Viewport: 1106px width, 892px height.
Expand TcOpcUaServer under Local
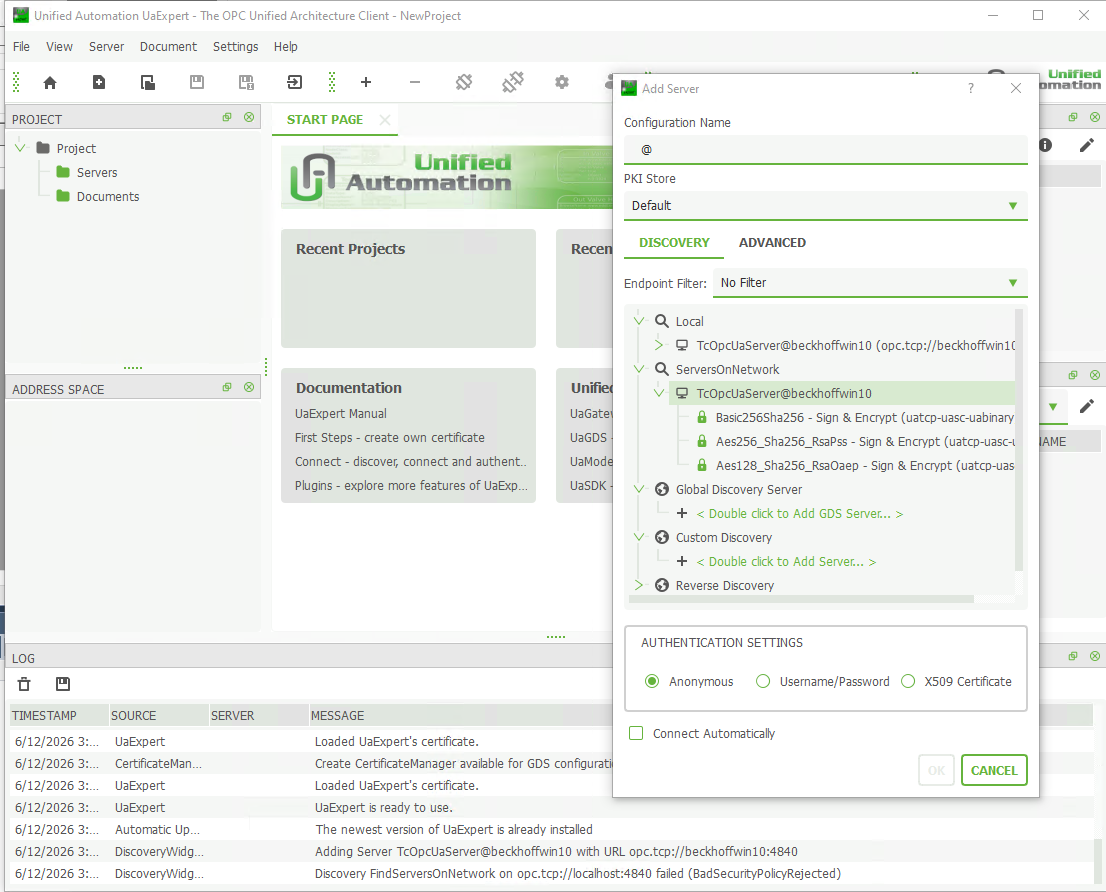pos(659,345)
